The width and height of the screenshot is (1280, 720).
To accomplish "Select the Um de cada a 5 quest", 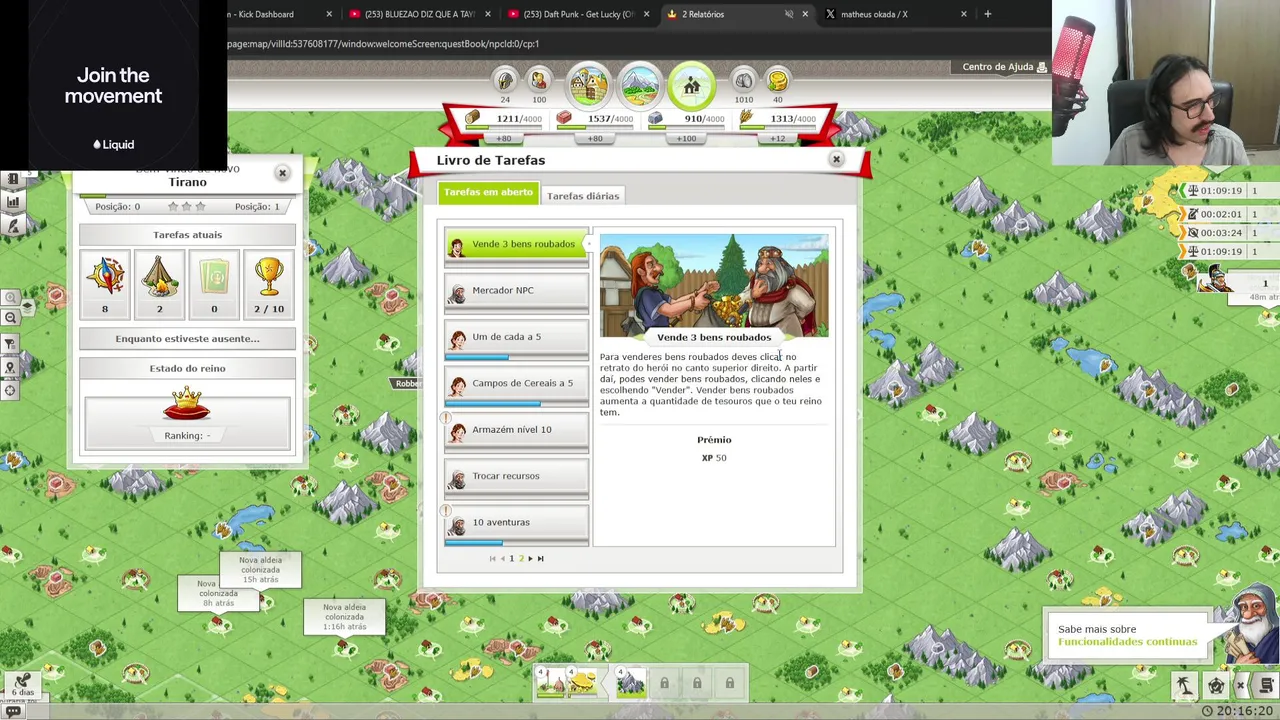I will point(516,339).
